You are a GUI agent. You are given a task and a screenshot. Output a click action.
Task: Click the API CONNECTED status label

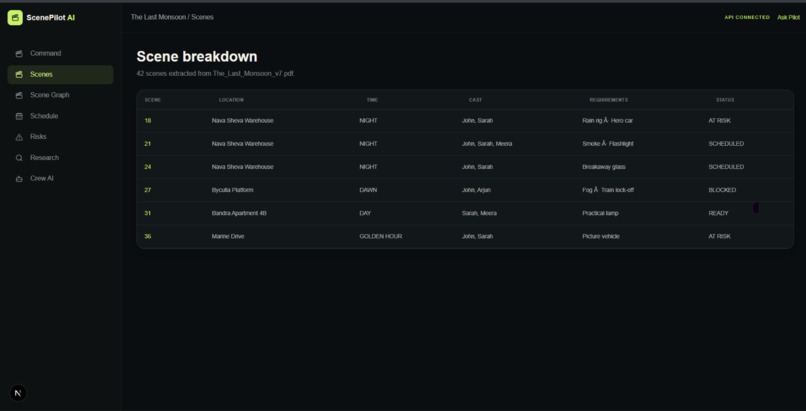(747, 17)
